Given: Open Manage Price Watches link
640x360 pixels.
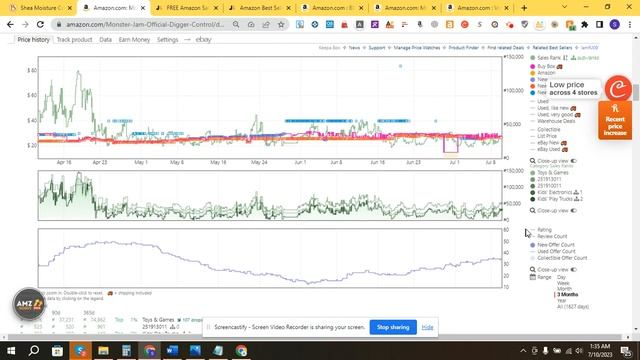Looking at the screenshot, I should [417, 48].
